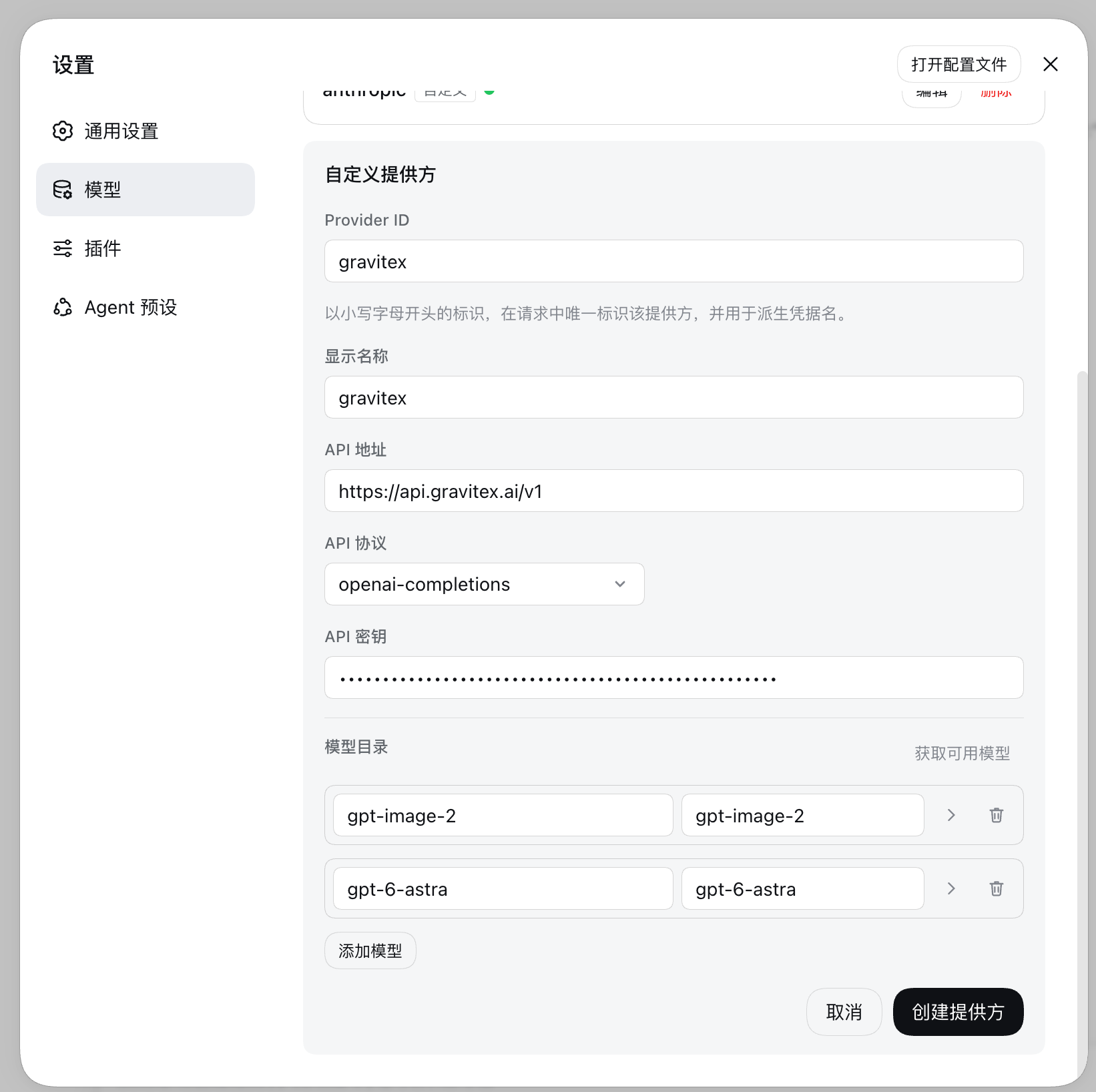This screenshot has height=1092, width=1096.
Task: Open the 插件 plugins section
Action: coord(146,248)
